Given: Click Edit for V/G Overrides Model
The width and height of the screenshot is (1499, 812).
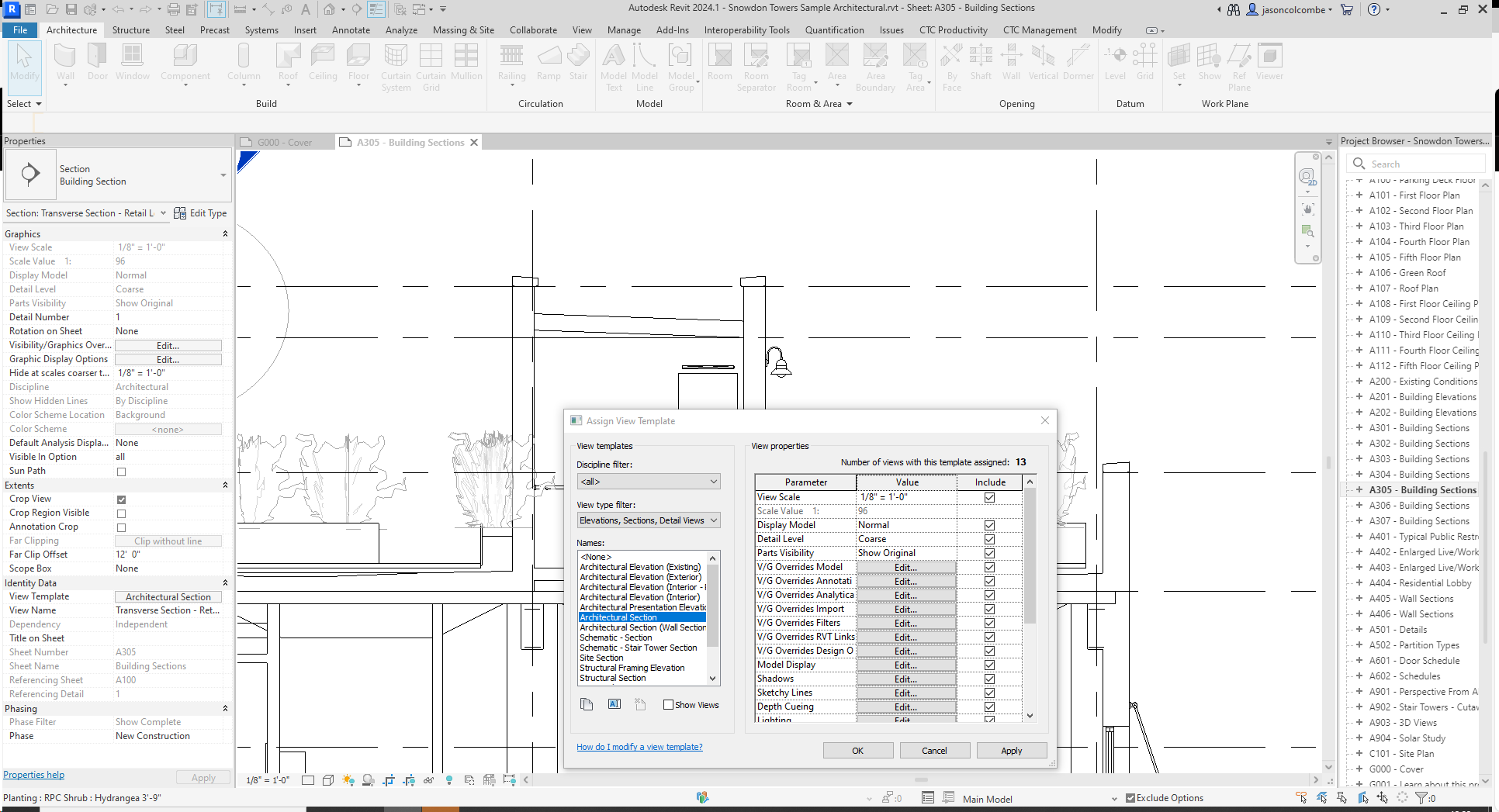Looking at the screenshot, I should pyautogui.click(x=905, y=567).
